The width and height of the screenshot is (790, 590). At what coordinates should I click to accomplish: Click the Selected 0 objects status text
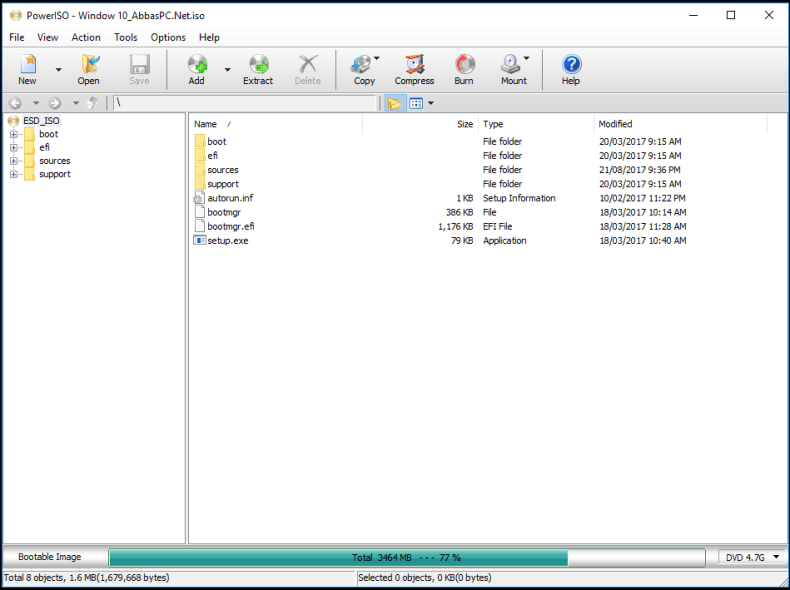coord(425,577)
